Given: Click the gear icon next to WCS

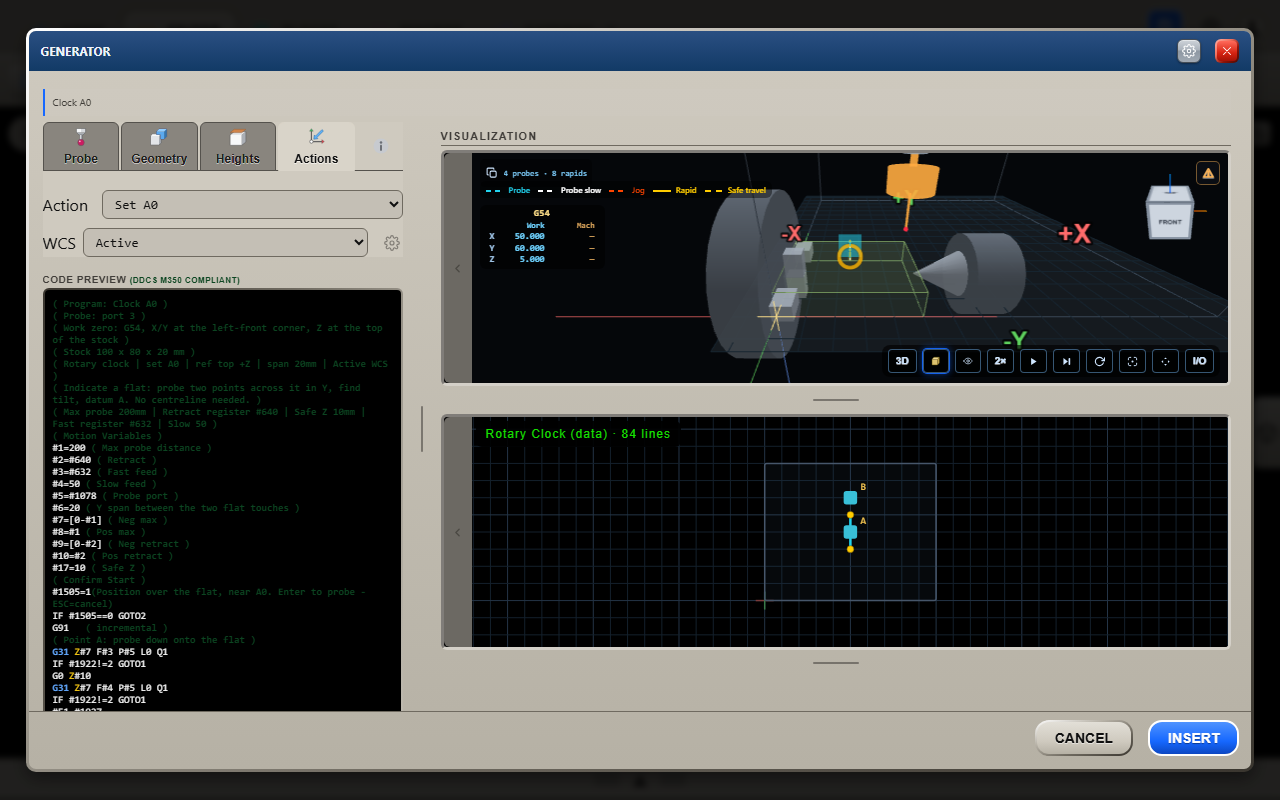Looking at the screenshot, I should point(392,243).
